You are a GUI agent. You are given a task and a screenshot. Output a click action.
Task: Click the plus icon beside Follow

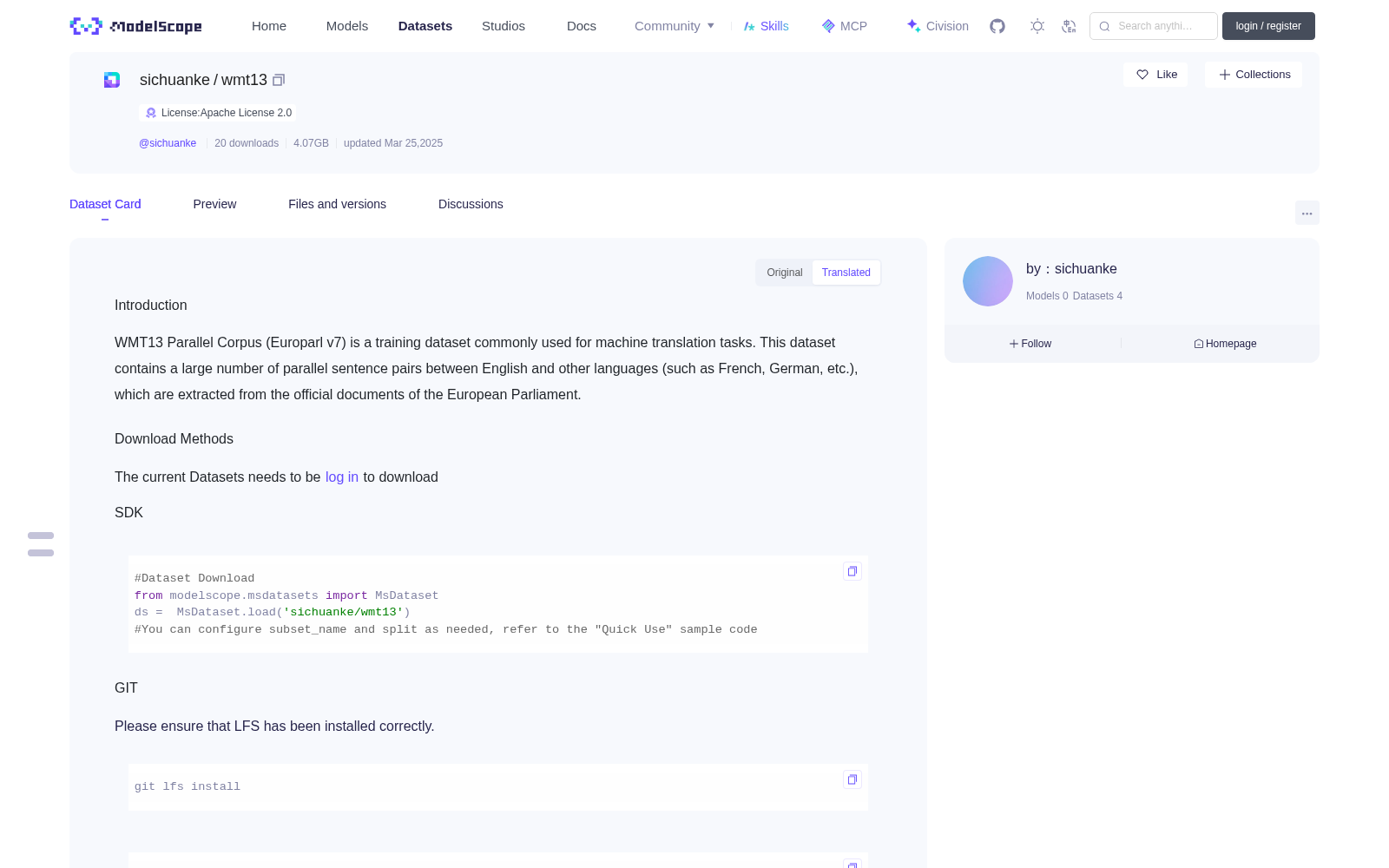(x=1014, y=344)
